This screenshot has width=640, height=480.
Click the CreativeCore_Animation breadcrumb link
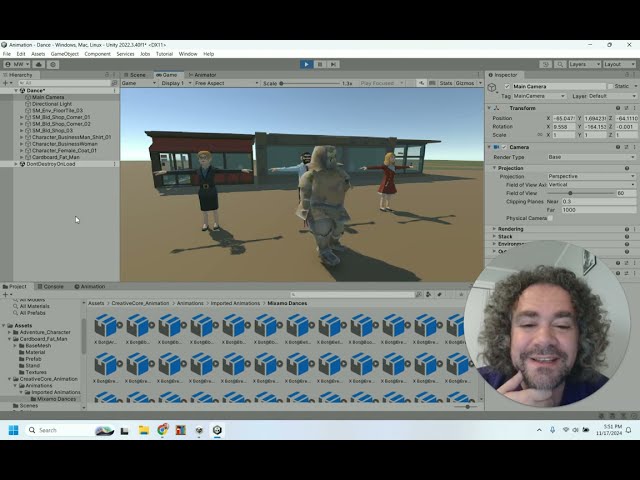tap(140, 303)
